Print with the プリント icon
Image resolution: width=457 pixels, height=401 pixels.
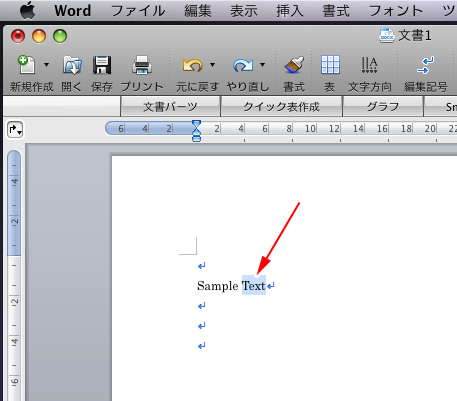[142, 65]
